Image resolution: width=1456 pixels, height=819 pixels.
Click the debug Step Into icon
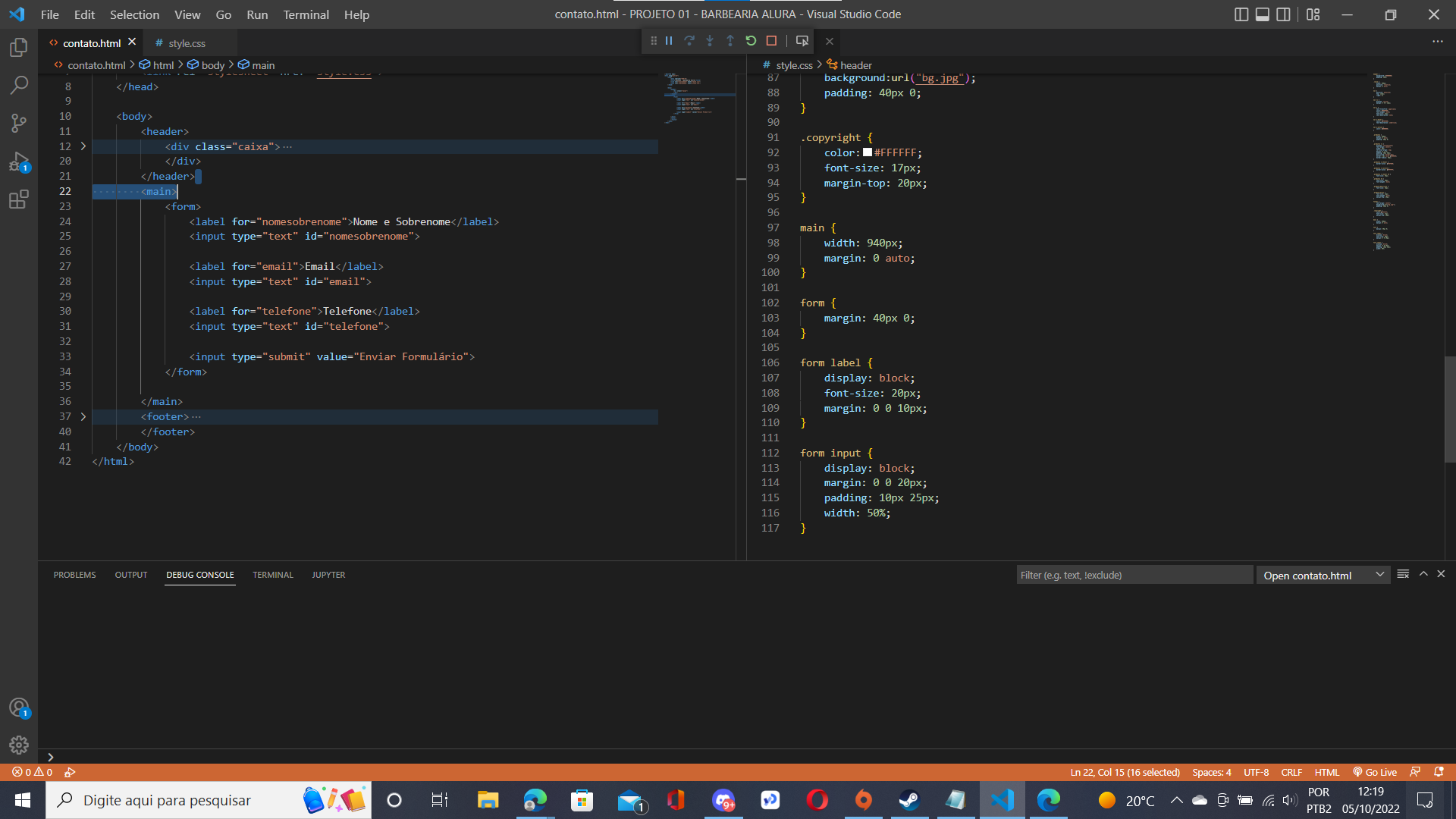pos(710,41)
